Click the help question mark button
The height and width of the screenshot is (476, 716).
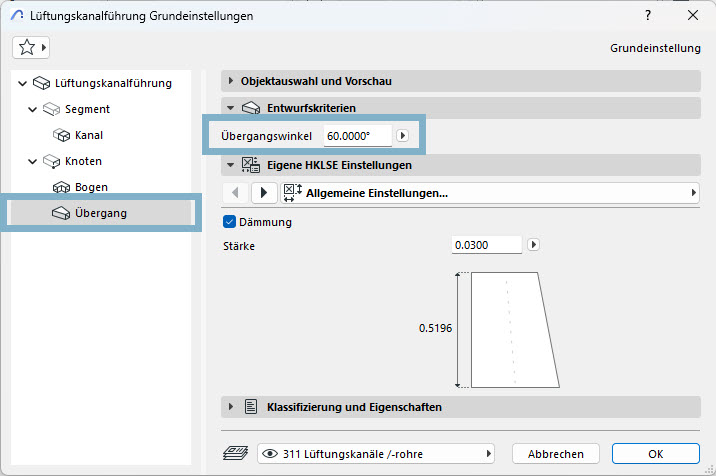648,16
